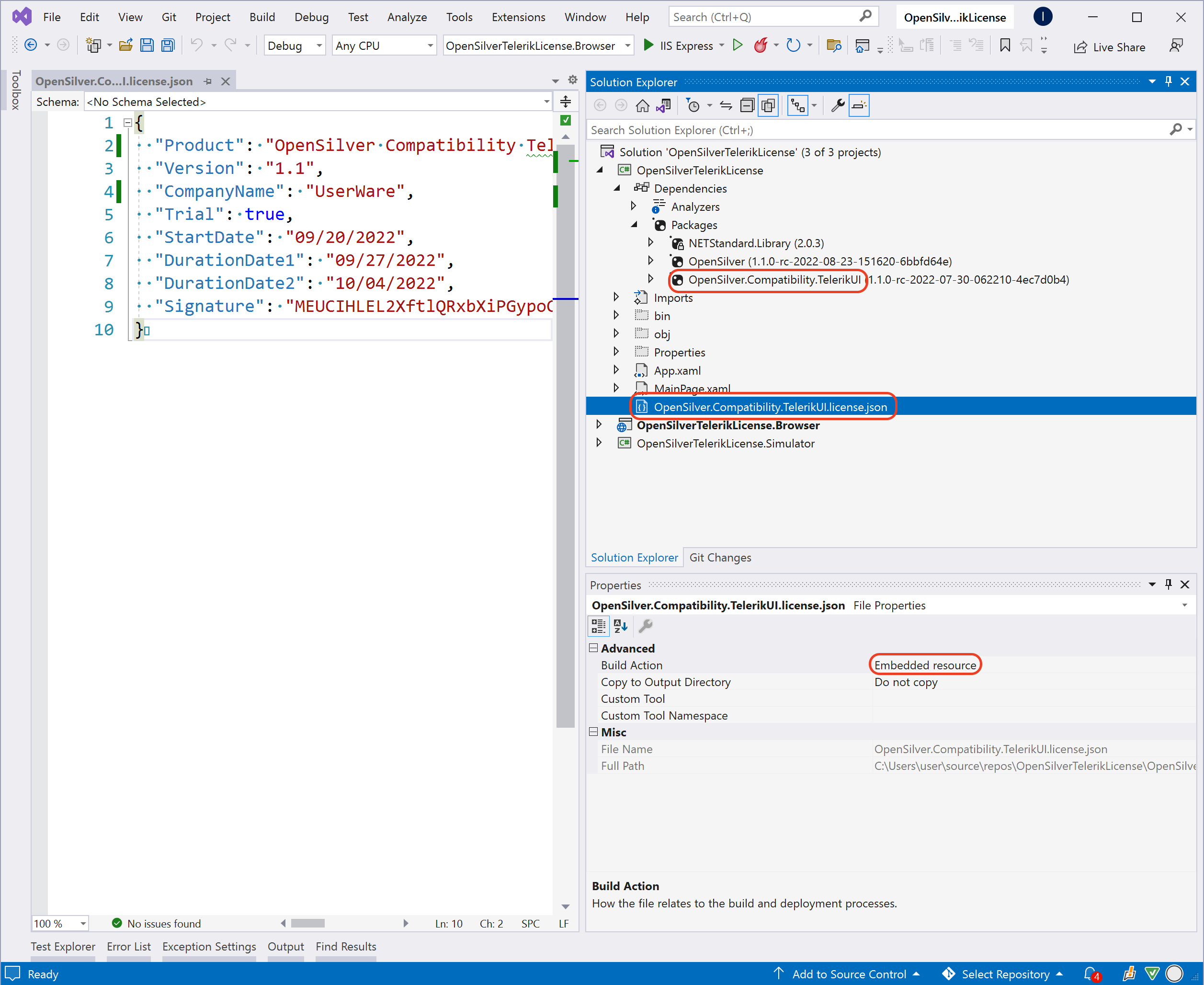Viewport: 1204px width, 985px height.
Task: Click the Alphabetical sort icon in Properties
Action: (620, 626)
